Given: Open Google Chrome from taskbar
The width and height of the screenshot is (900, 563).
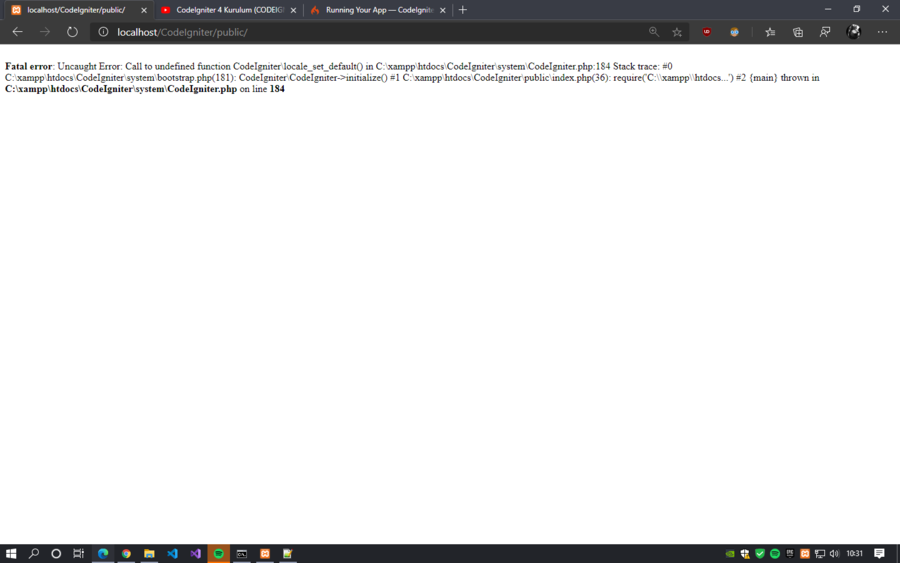Looking at the screenshot, I should pyautogui.click(x=126, y=554).
